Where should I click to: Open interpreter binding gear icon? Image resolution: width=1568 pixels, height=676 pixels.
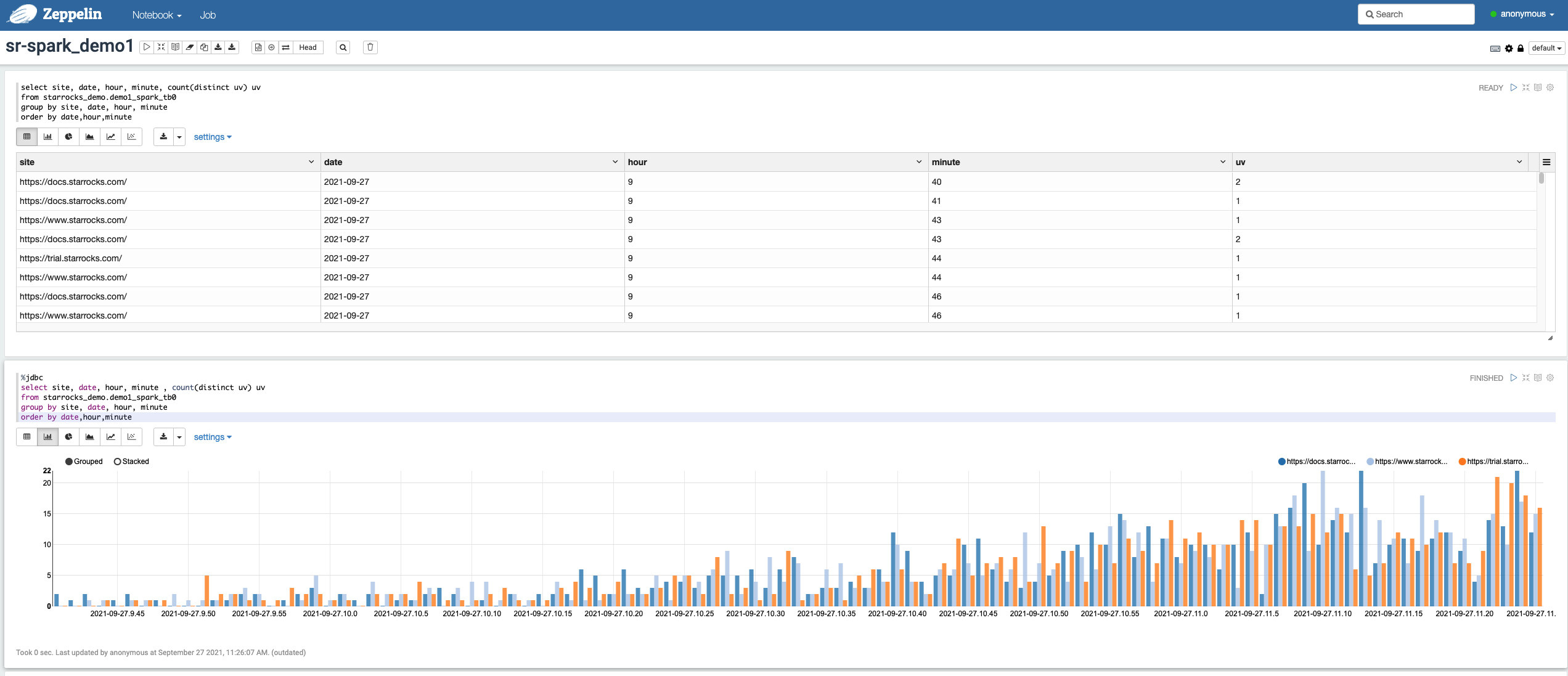1509,49
